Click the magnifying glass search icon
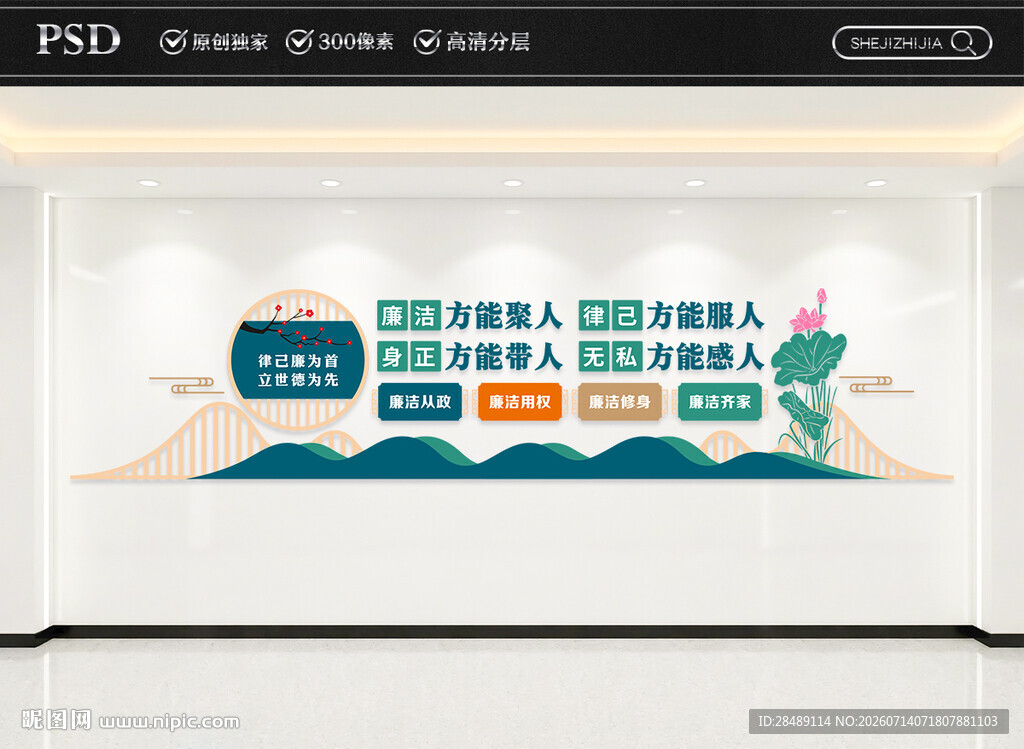Viewport: 1024px width, 749px height. point(963,43)
